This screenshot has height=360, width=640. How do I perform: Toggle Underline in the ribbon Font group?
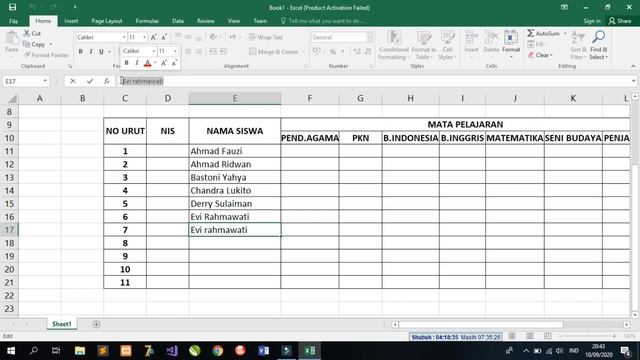[101, 51]
